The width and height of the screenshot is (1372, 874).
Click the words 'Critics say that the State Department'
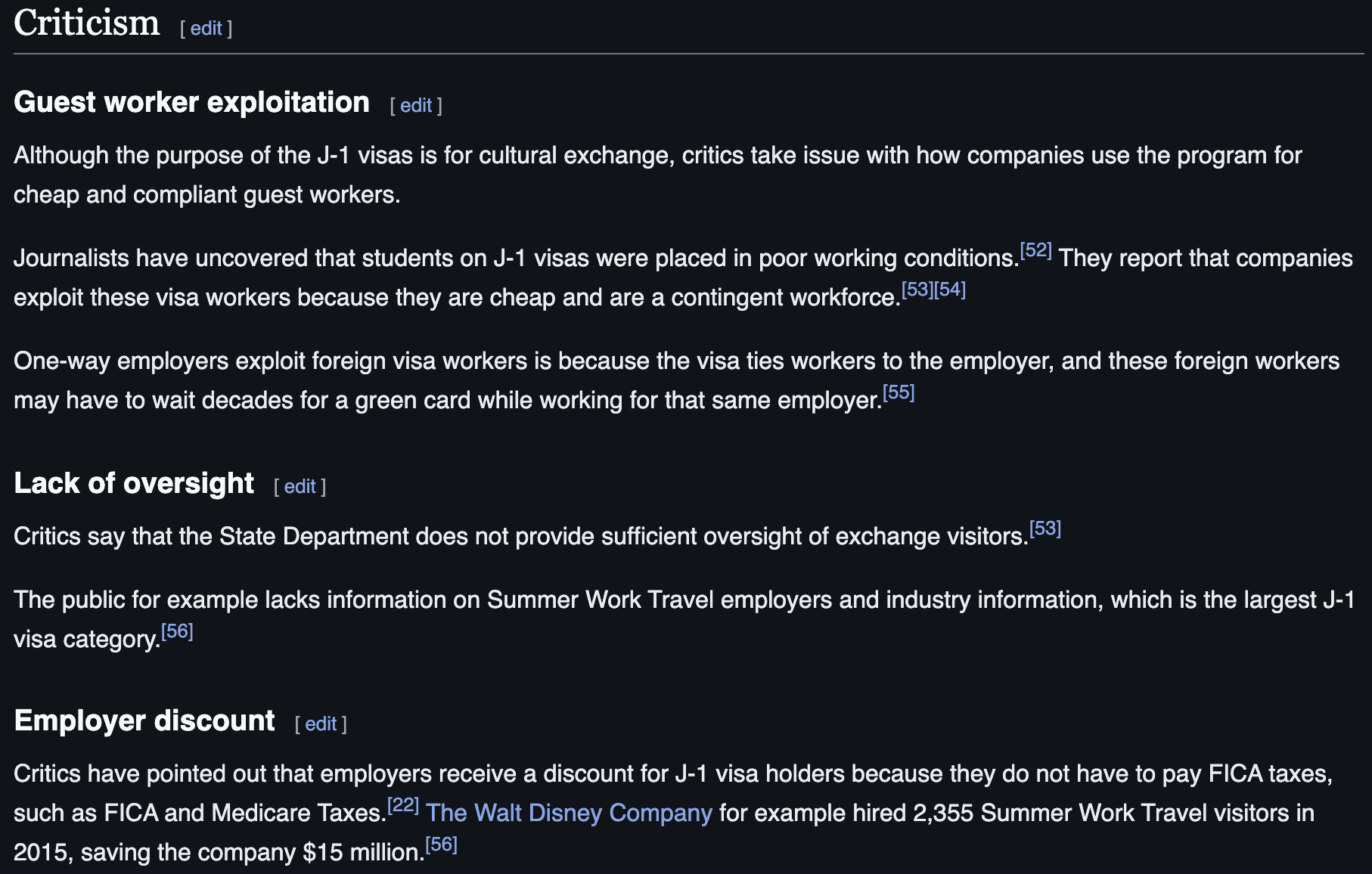click(x=211, y=537)
